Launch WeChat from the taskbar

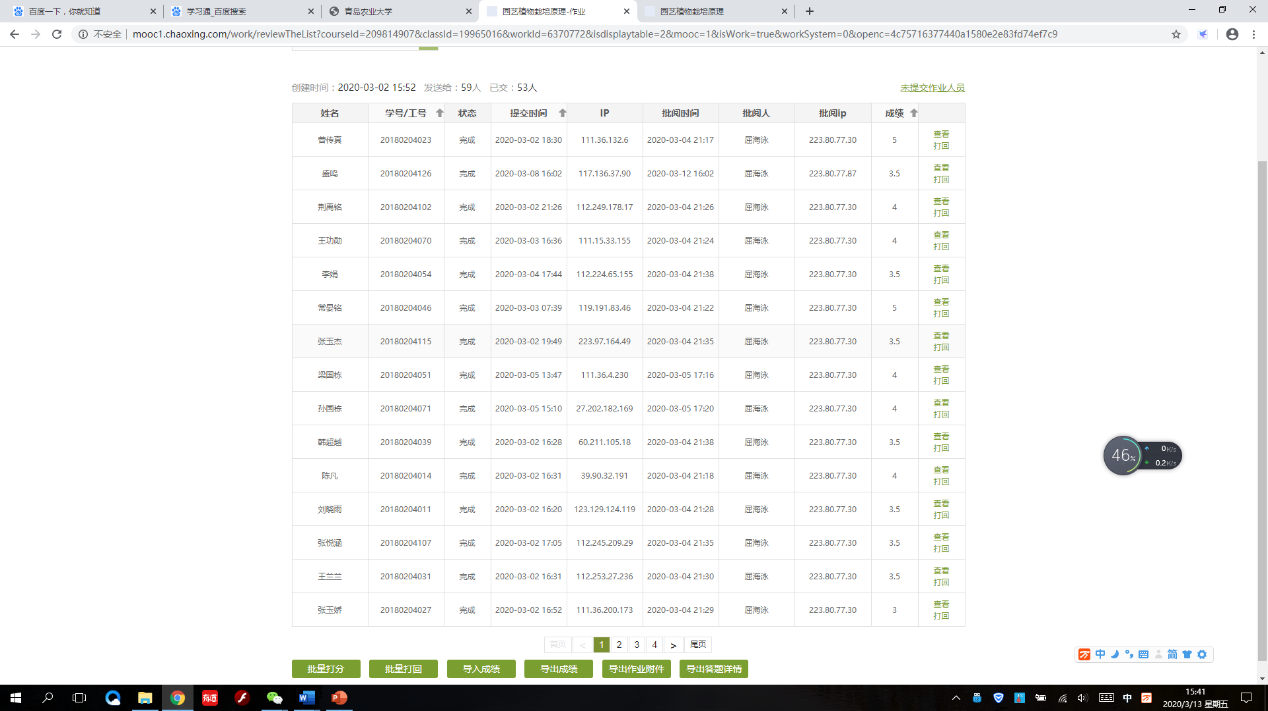click(x=274, y=697)
